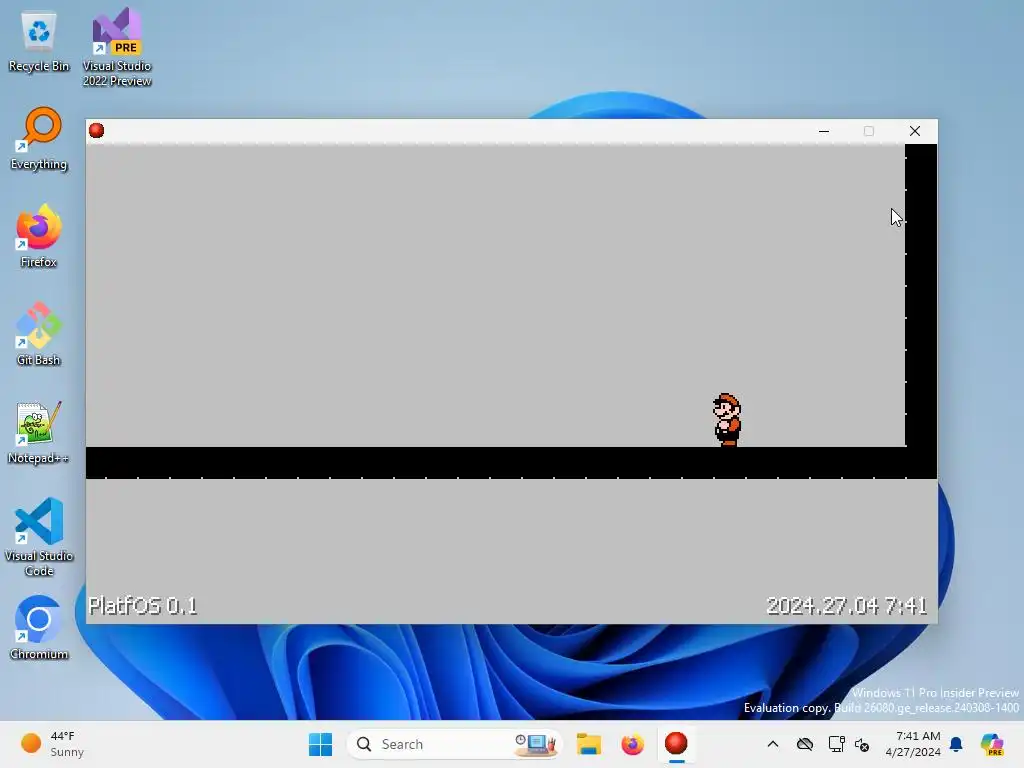Open the Chromium desktop shortcut
Screen dimensions: 1024x768
click(x=39, y=628)
